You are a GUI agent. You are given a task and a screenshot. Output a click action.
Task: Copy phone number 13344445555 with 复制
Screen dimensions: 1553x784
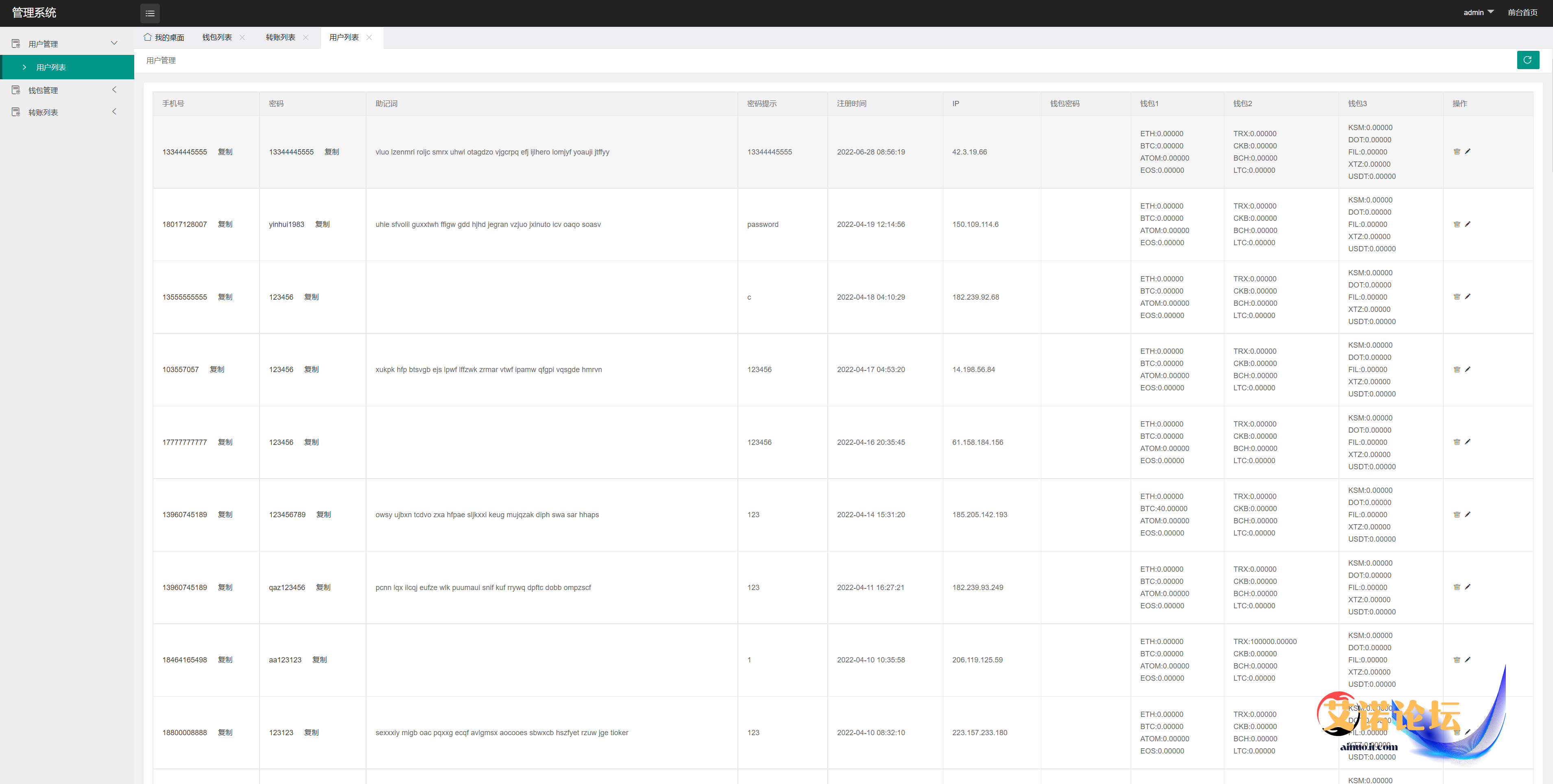(225, 152)
